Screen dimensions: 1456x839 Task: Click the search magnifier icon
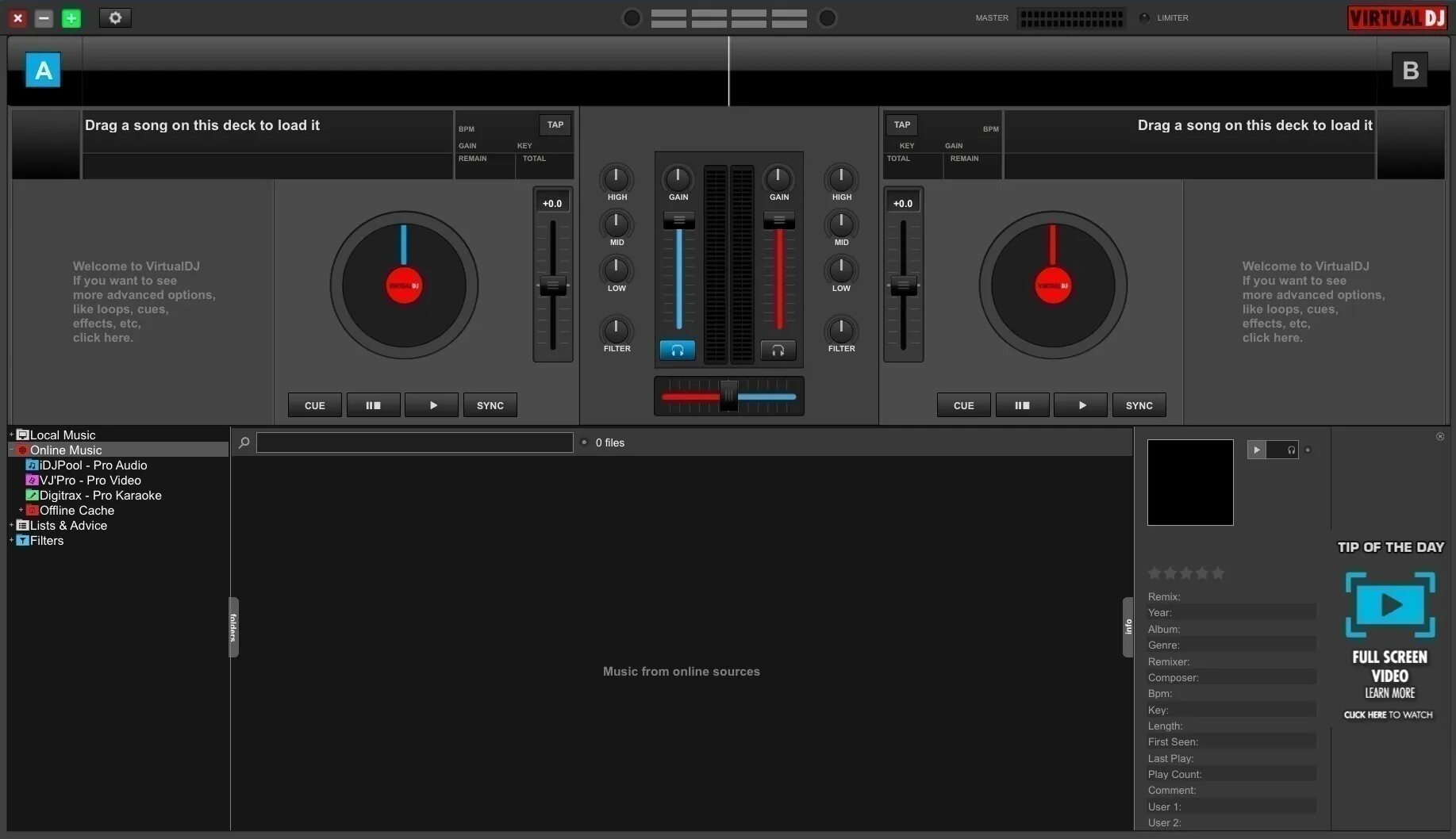[x=244, y=442]
